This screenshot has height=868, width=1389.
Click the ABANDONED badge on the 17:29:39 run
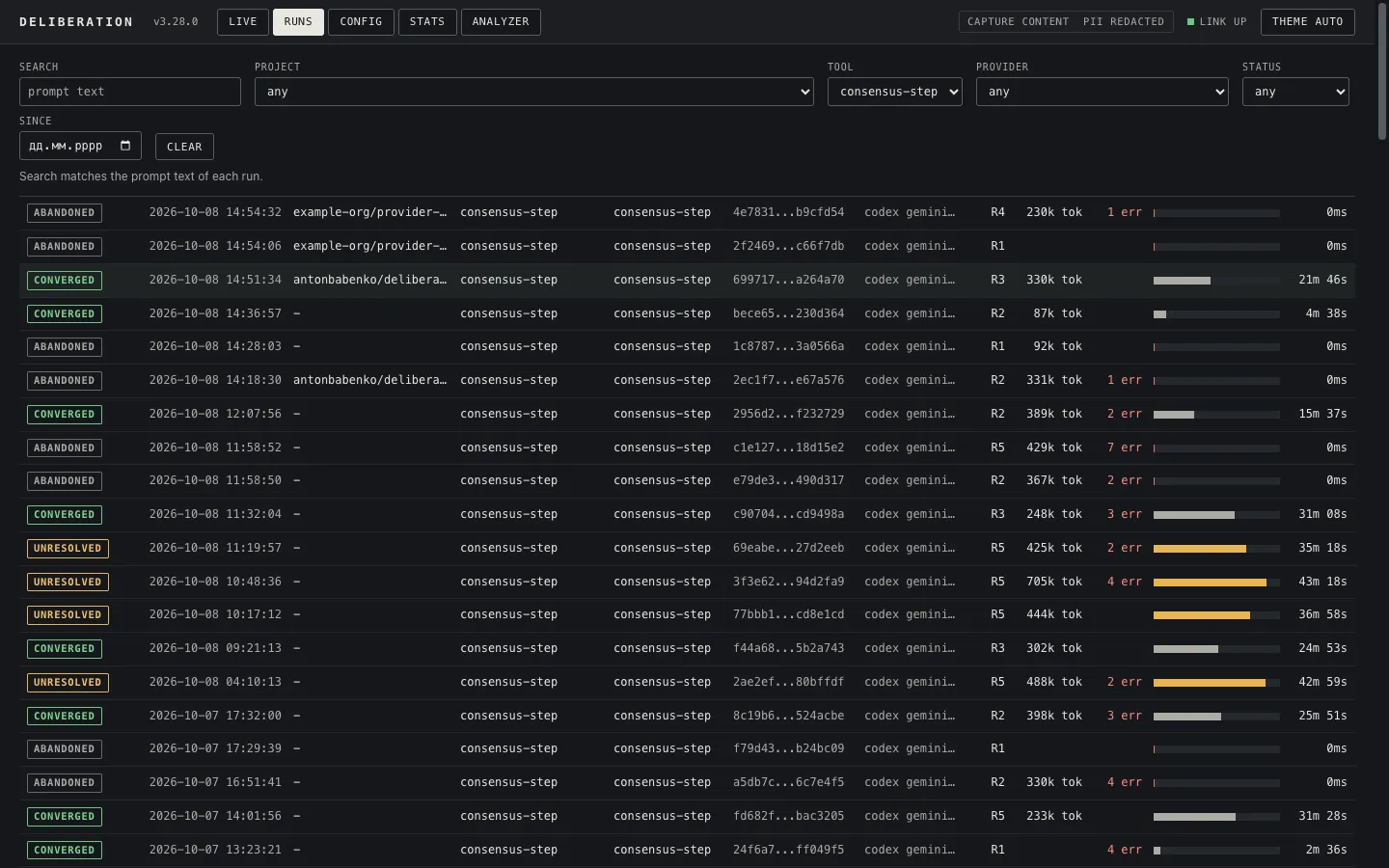pos(65,748)
